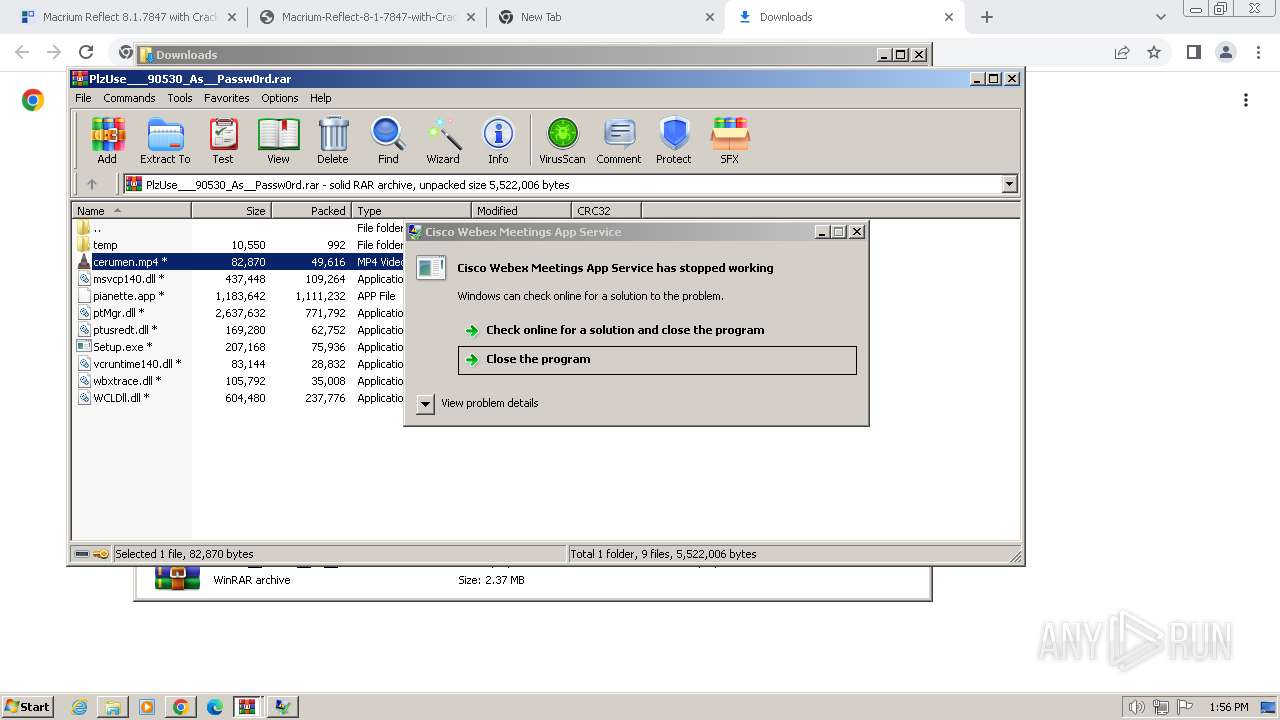
Task: Reload the Chrome page
Action: point(86,52)
